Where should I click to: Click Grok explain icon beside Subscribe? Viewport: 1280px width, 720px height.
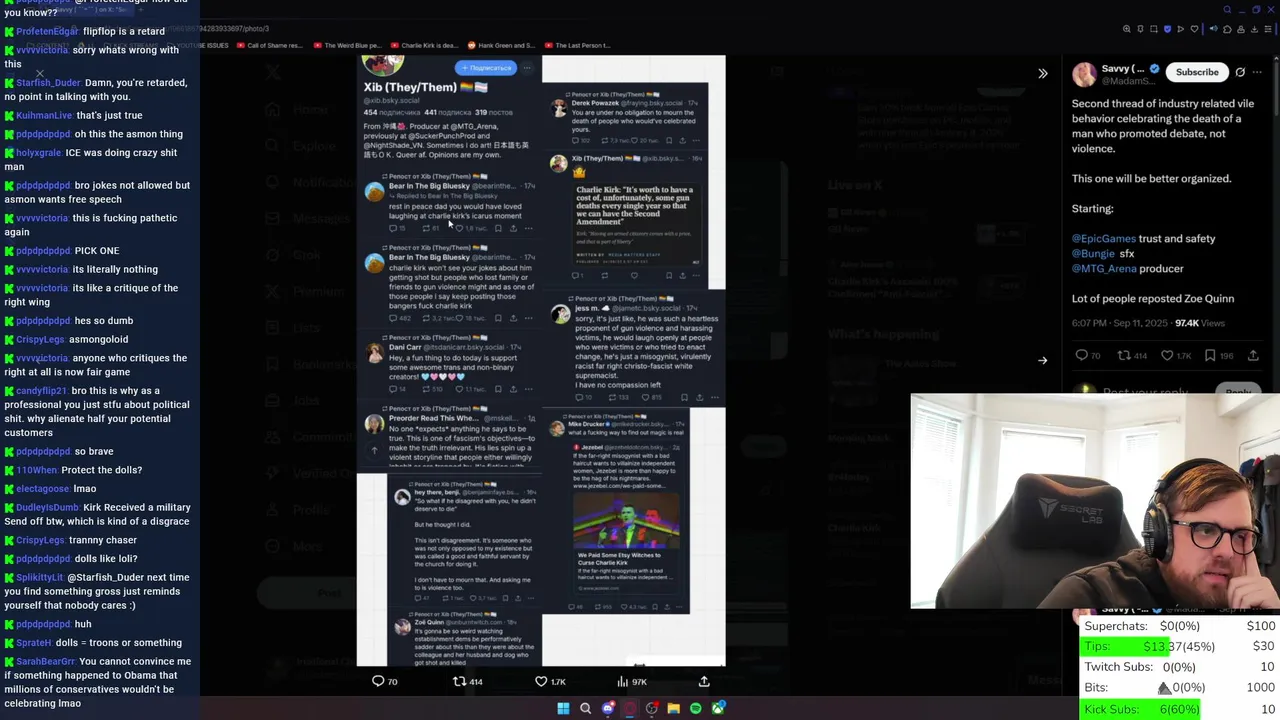(1240, 72)
